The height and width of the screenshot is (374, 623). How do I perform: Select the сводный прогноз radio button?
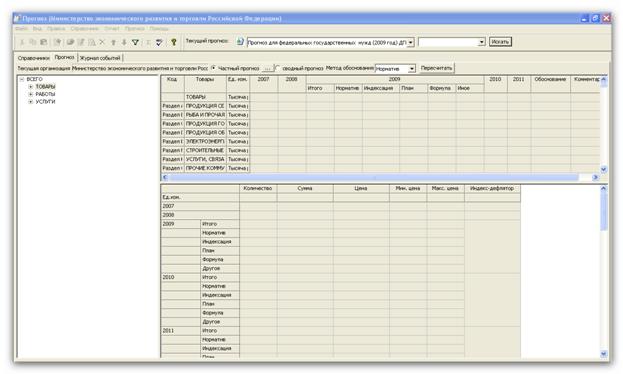278,68
